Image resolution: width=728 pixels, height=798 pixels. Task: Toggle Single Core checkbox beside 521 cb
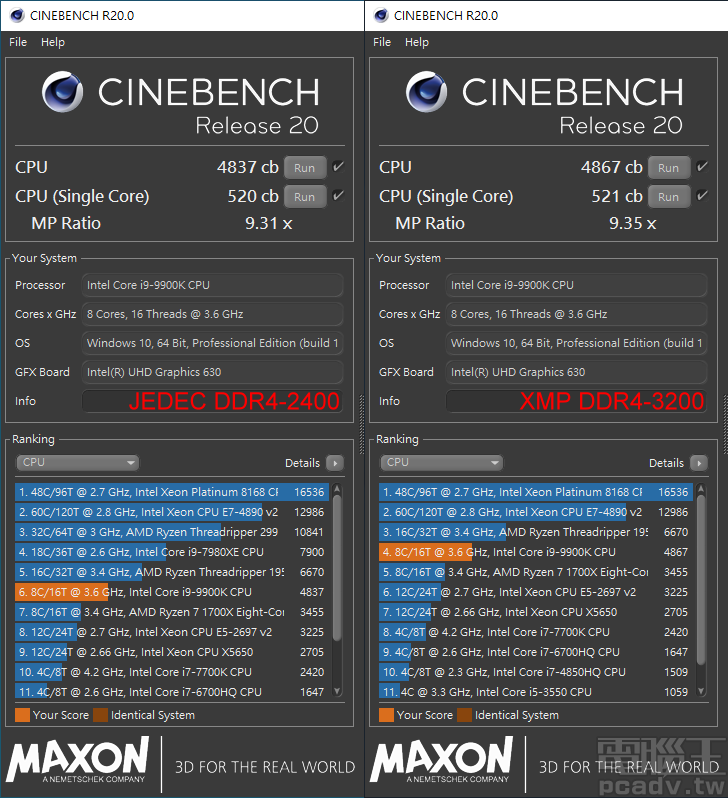(702, 196)
